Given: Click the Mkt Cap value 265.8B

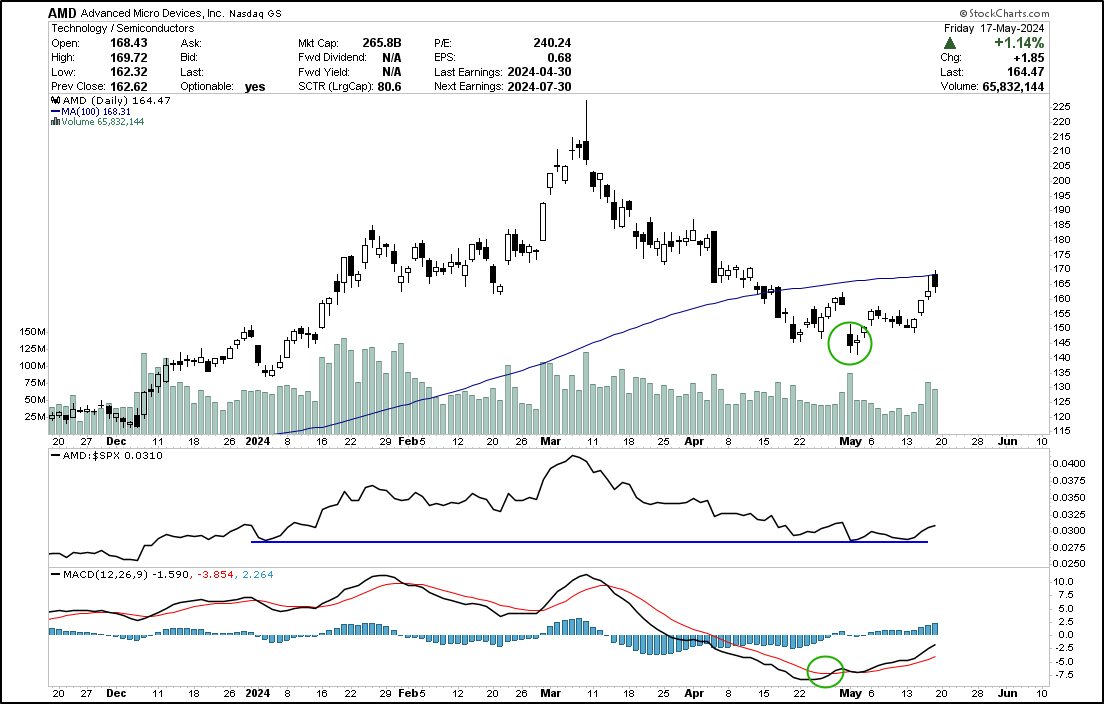Looking at the screenshot, I should 382,43.
